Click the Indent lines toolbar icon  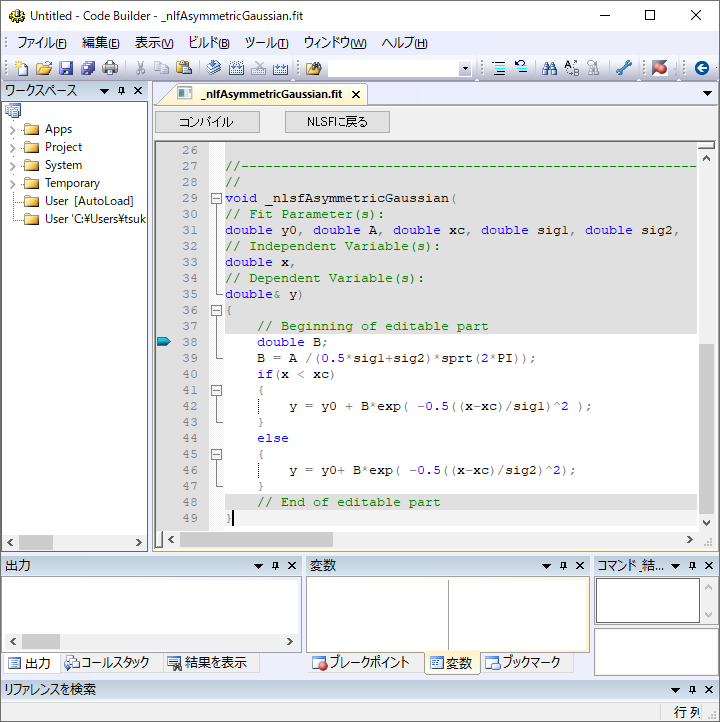point(499,68)
